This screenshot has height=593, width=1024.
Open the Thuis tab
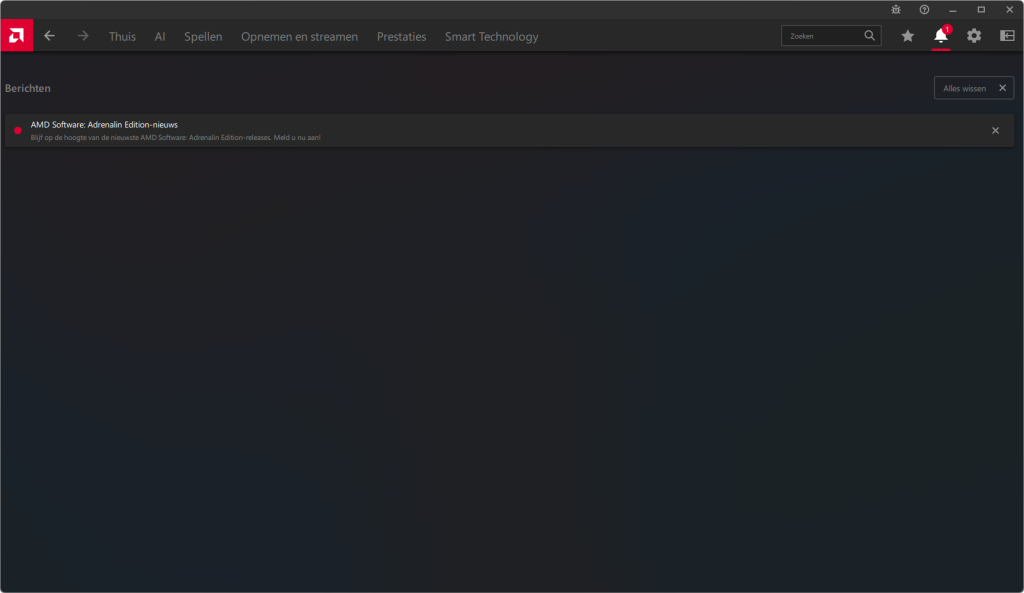pyautogui.click(x=122, y=37)
